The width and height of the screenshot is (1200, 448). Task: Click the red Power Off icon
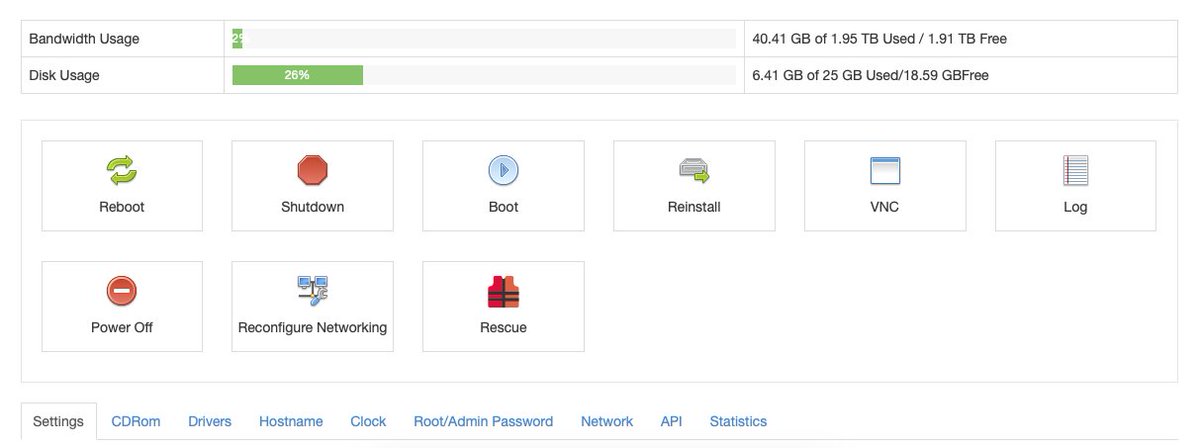122,292
